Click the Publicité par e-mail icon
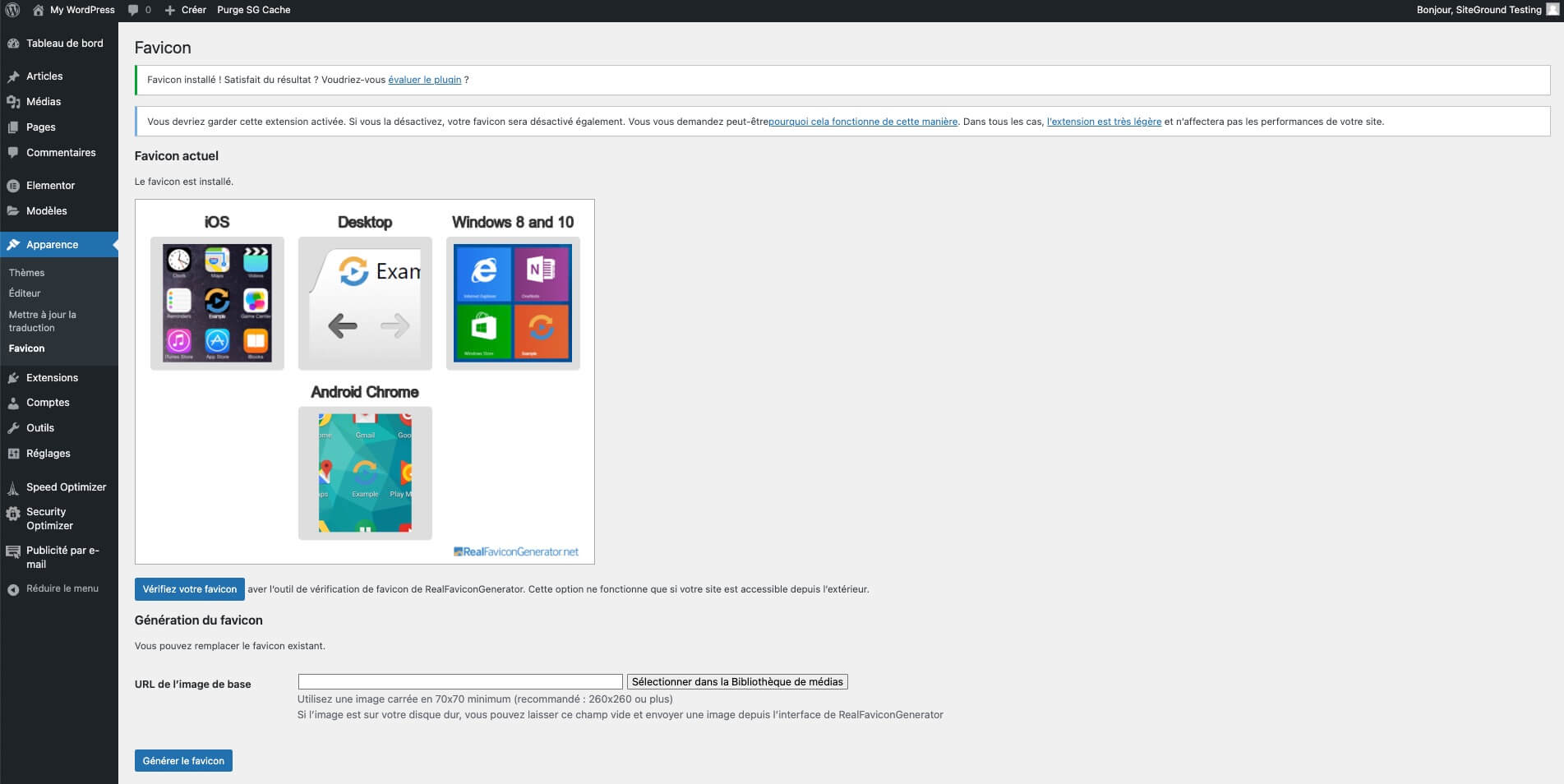 (13, 552)
